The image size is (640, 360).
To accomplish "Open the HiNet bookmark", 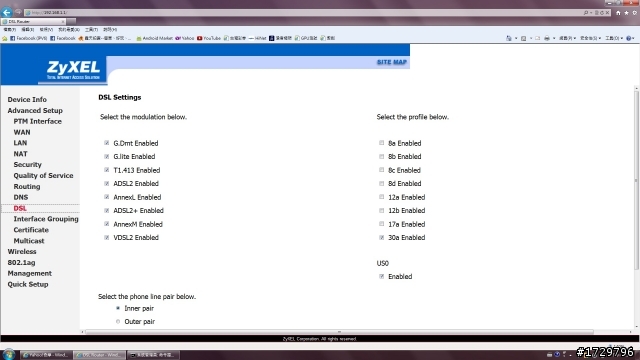I will tap(257, 38).
